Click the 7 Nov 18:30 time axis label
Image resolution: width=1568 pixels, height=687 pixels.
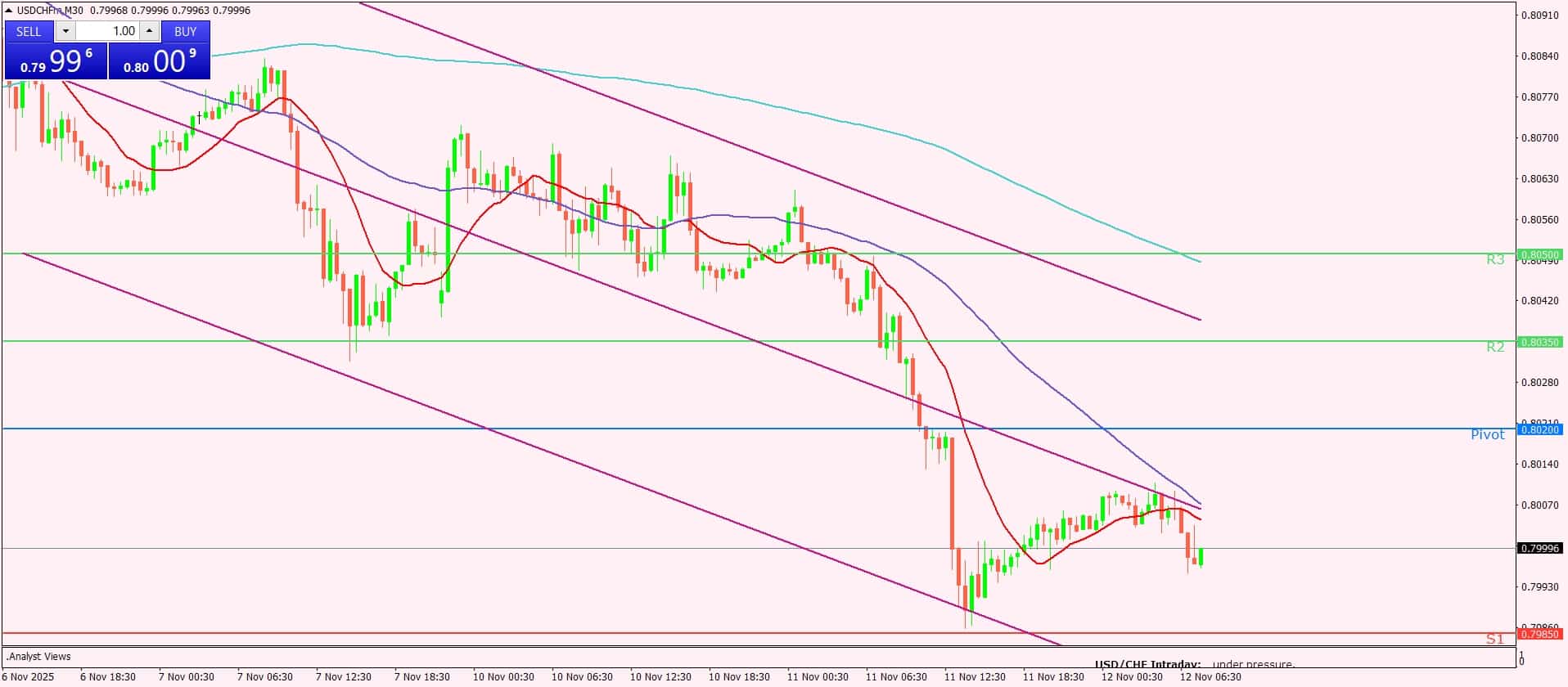(422, 677)
